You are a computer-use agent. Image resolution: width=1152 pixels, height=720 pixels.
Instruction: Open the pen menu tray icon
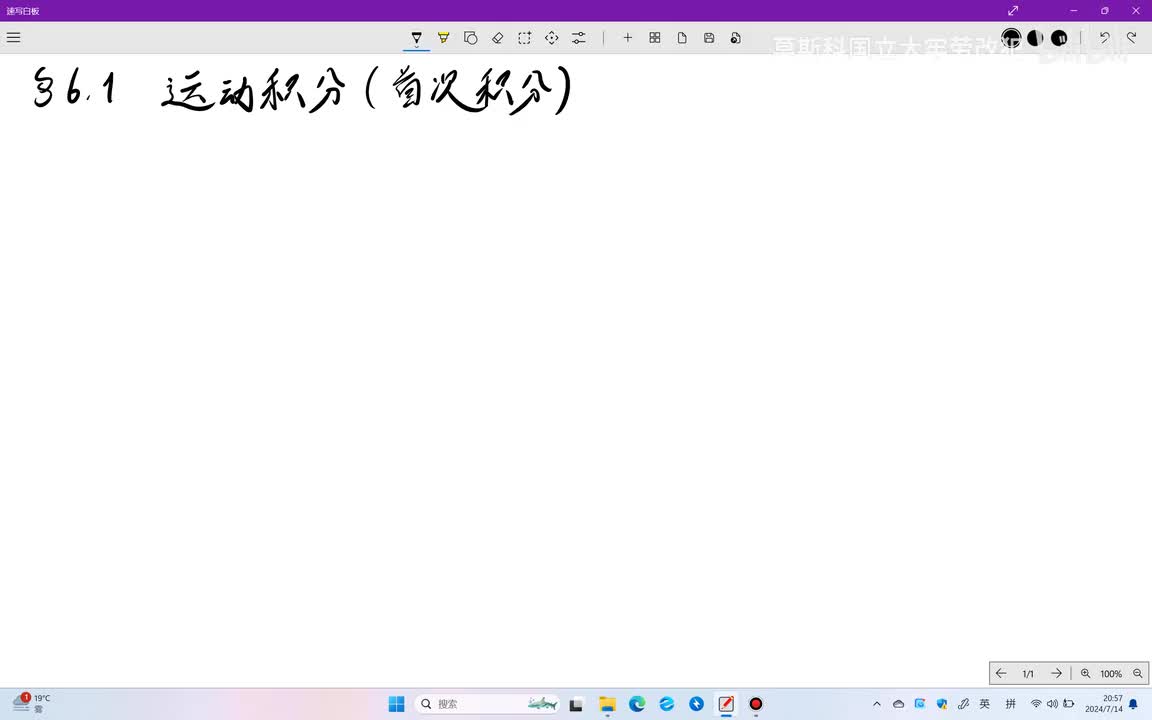coord(963,704)
